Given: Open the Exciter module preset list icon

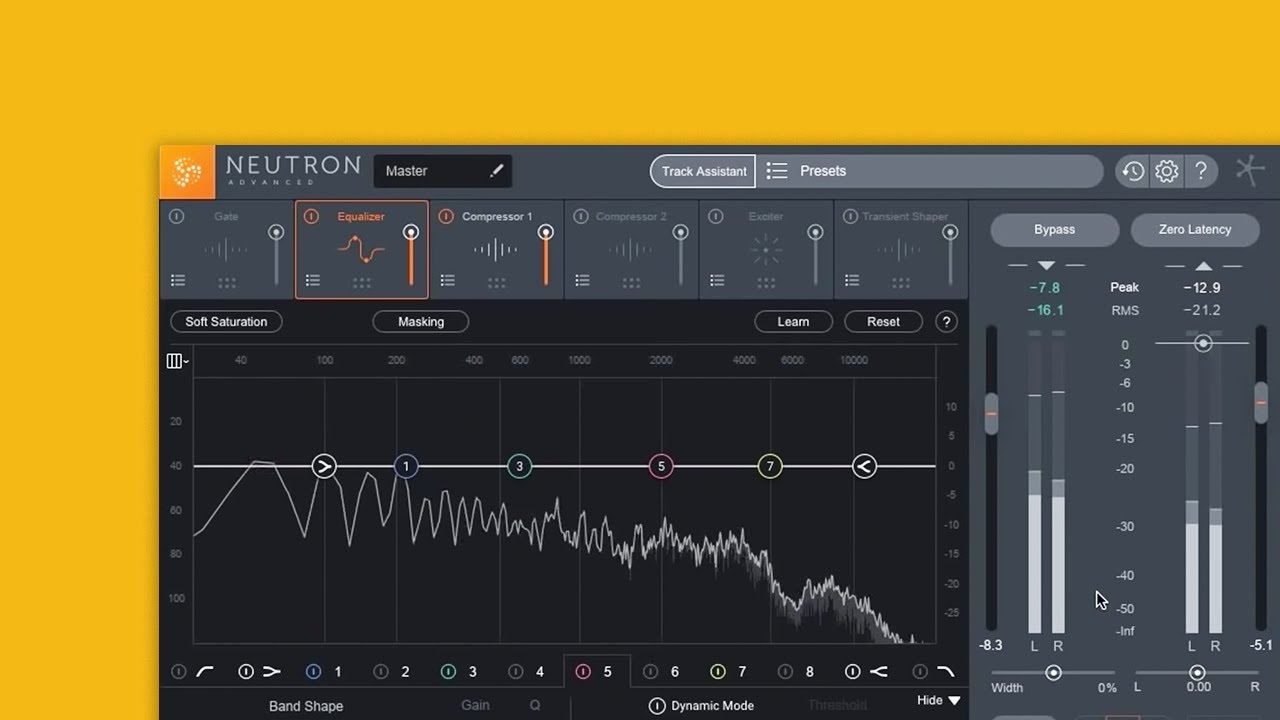Looking at the screenshot, I should pos(717,281).
